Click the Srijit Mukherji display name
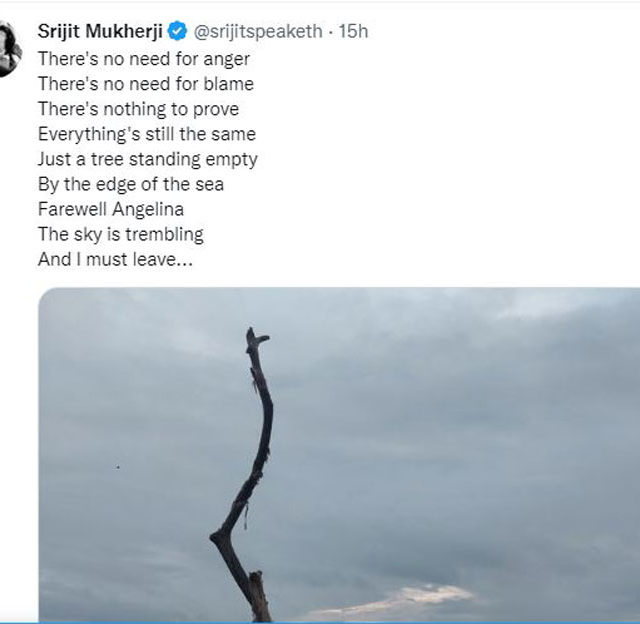This screenshot has height=624, width=640. click(100, 31)
